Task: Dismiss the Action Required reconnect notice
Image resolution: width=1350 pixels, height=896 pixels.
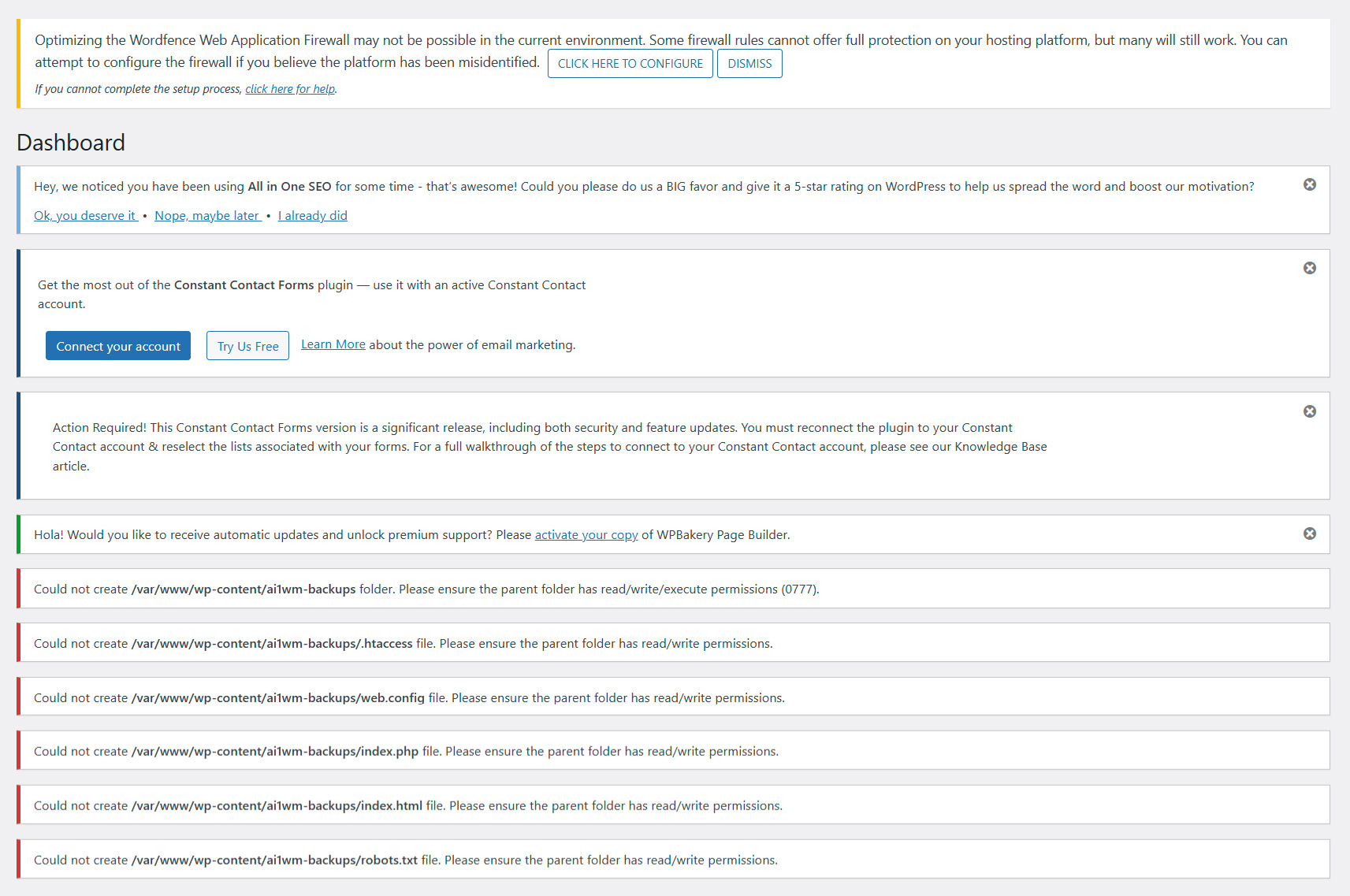Action: (x=1309, y=411)
